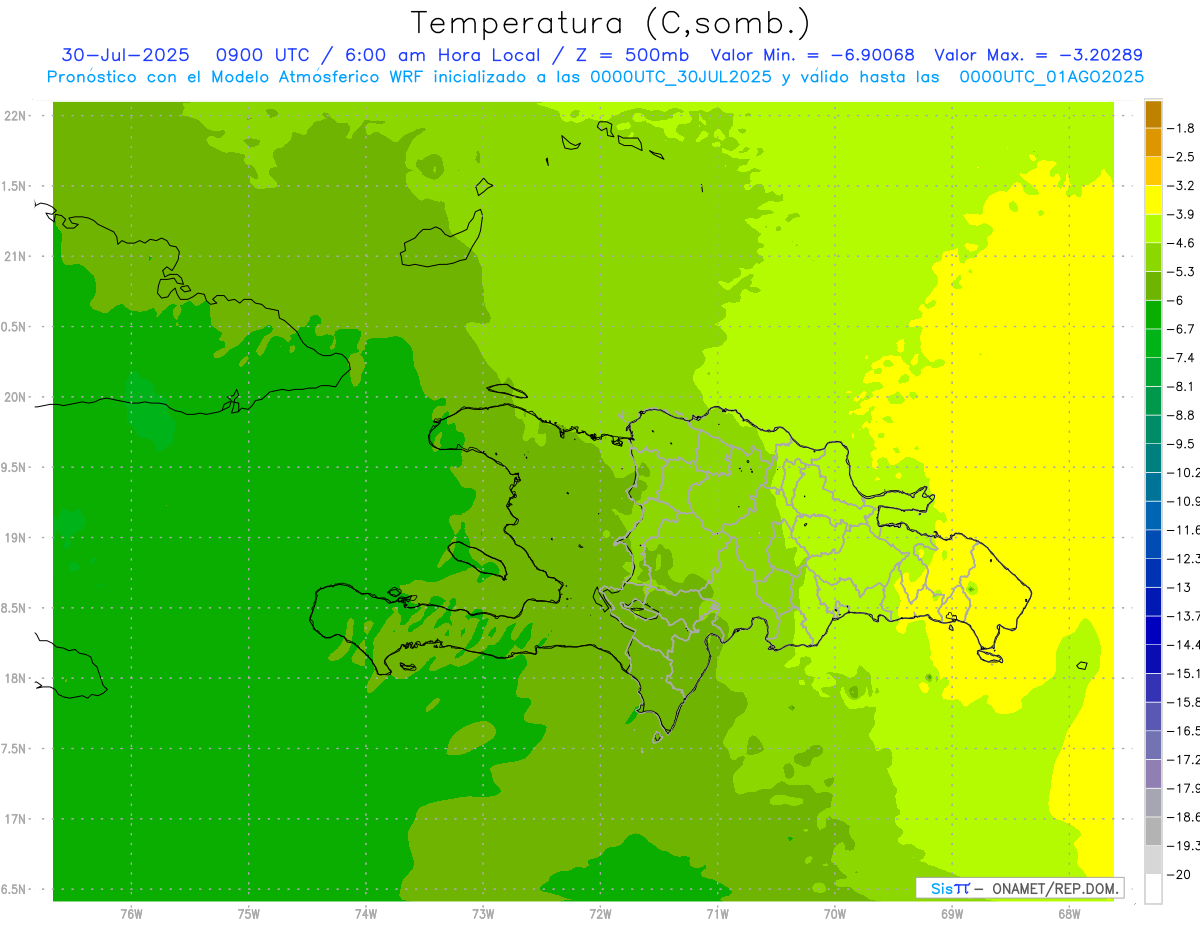Click the '74W' longitude label
The image size is (1200, 927).
[366, 913]
